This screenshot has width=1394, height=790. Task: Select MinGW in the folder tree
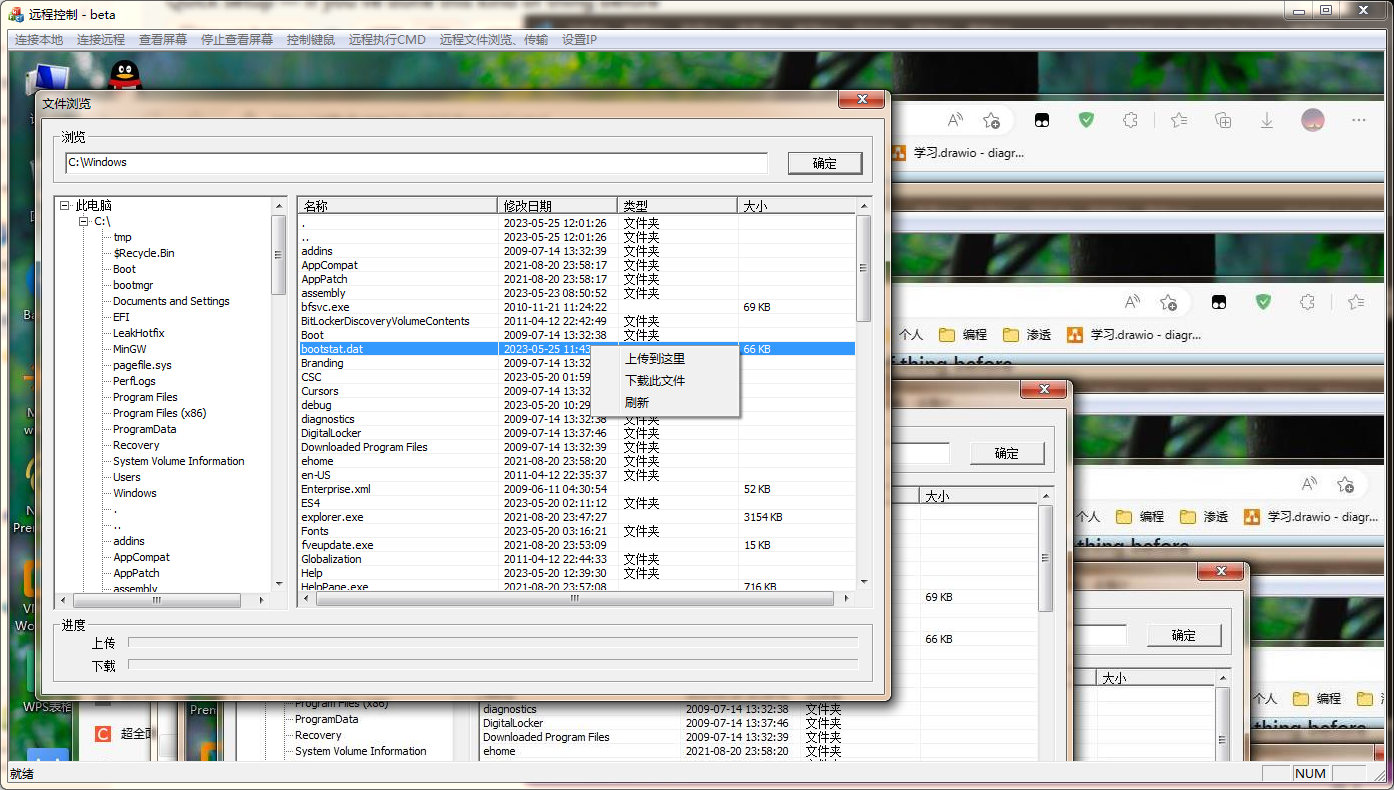click(130, 349)
